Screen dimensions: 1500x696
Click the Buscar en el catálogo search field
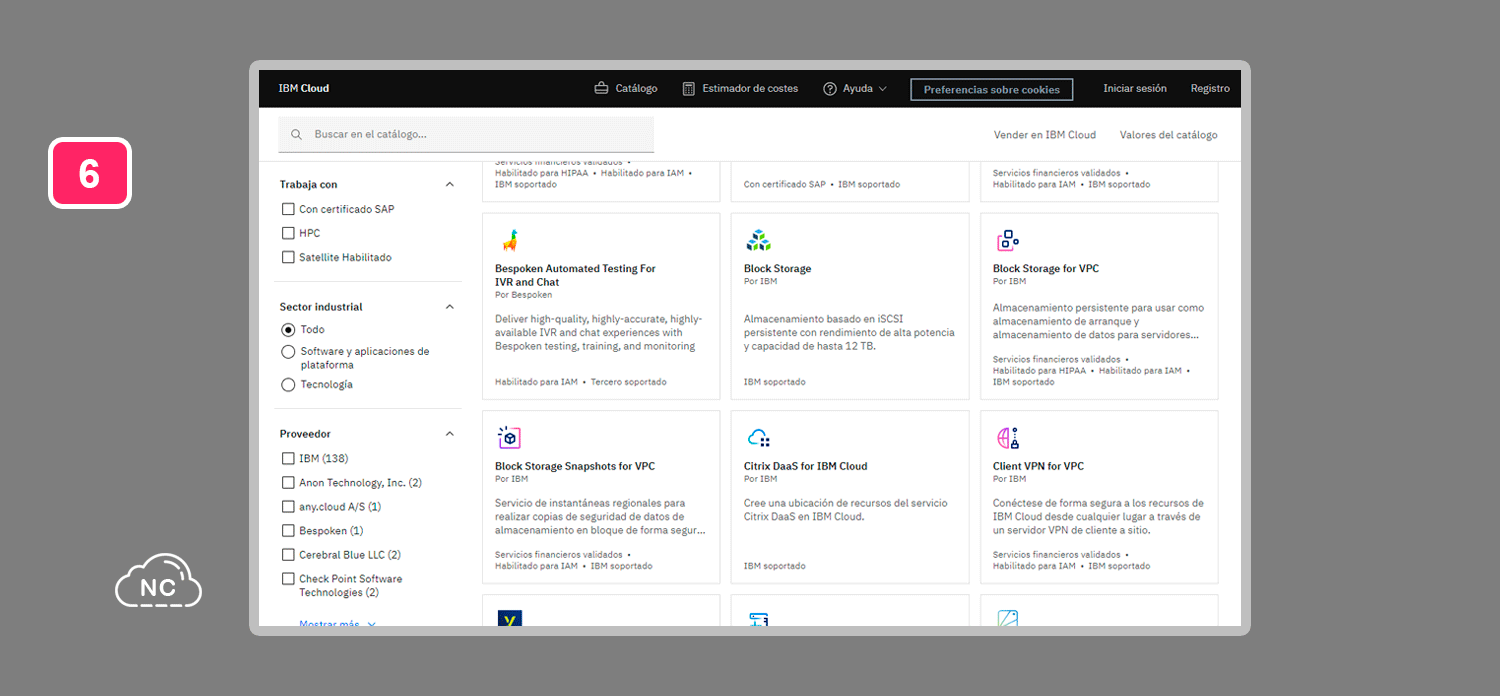(466, 134)
